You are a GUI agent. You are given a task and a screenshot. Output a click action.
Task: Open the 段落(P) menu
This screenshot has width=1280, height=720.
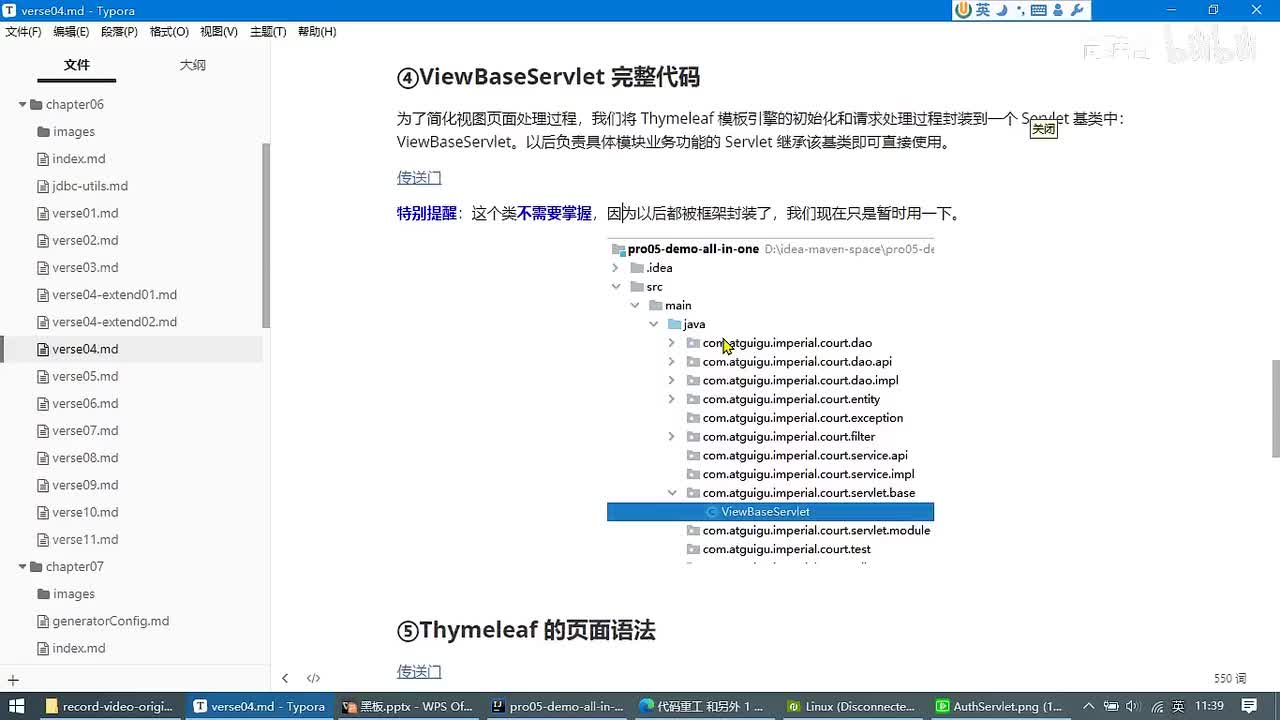coord(120,32)
